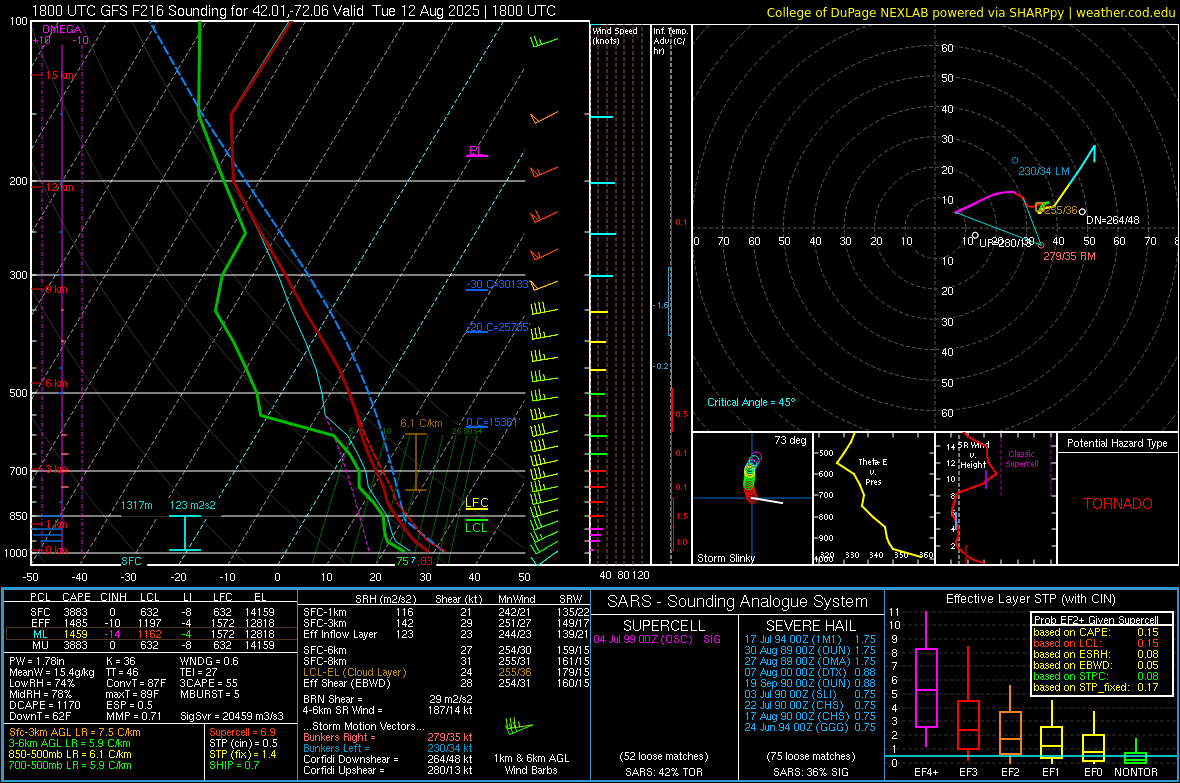1180x783 pixels.
Task: Click the '123 m2s2' label on skew-T
Action: (192, 505)
